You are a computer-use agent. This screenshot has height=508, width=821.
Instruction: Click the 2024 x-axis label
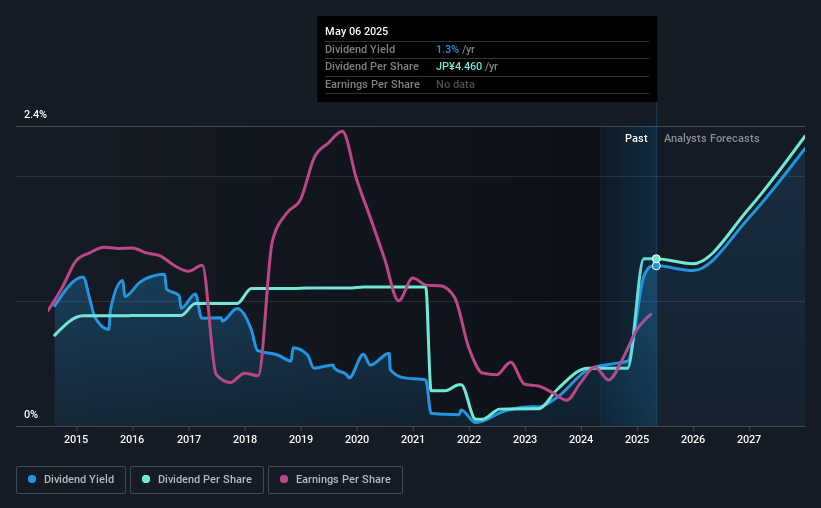pyautogui.click(x=581, y=439)
